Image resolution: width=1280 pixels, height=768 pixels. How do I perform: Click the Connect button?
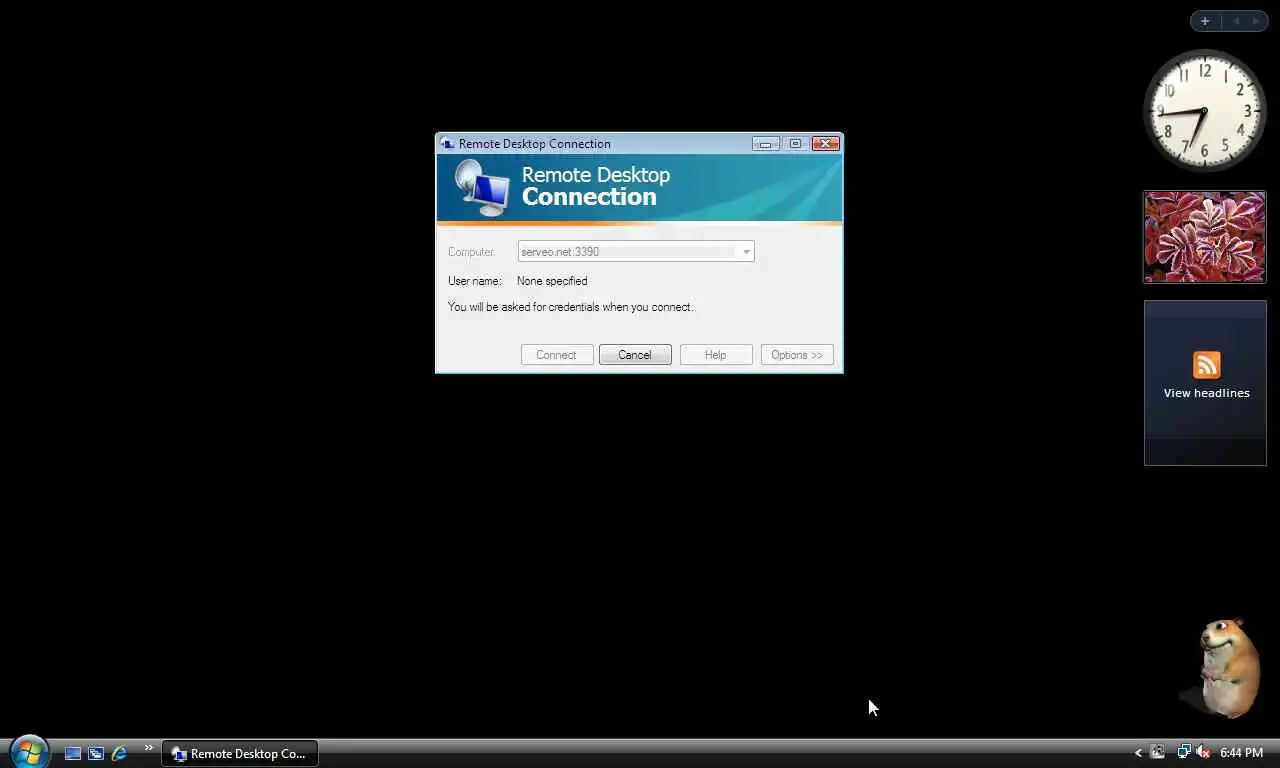click(556, 355)
